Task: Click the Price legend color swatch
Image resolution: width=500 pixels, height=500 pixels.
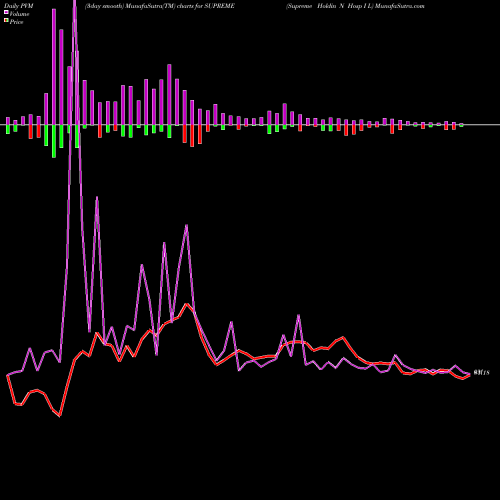Action: pos(6,21)
